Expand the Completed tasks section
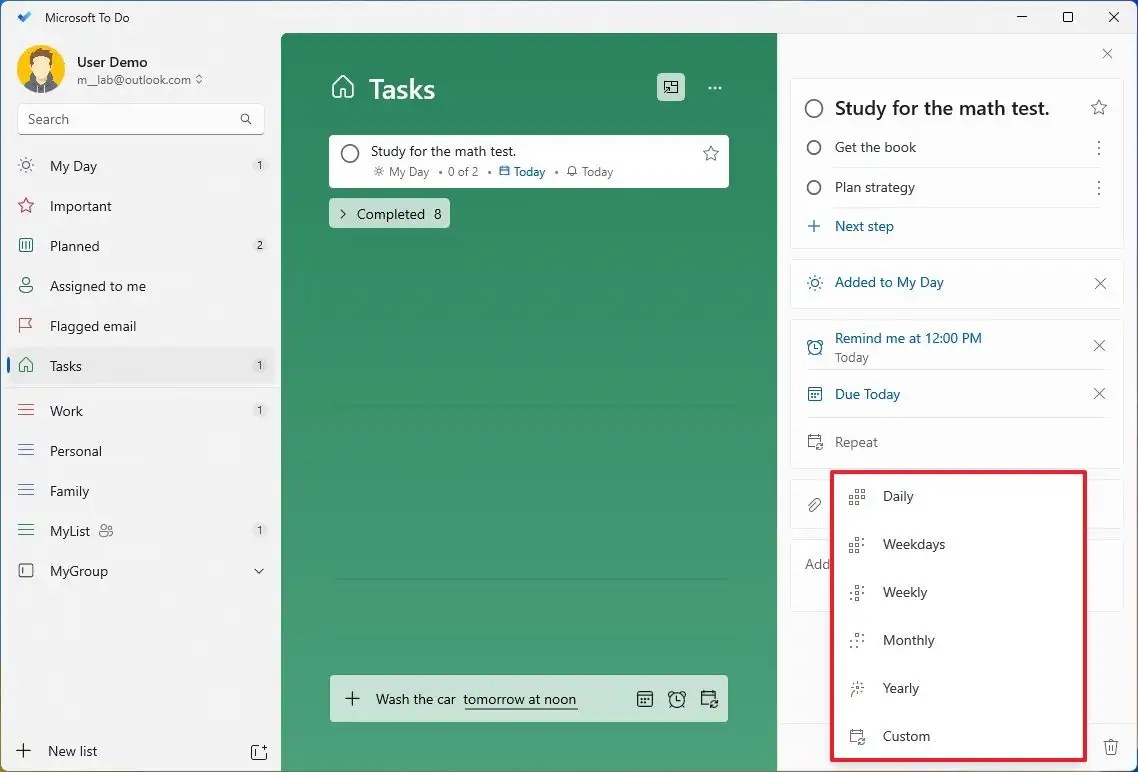 click(x=389, y=213)
